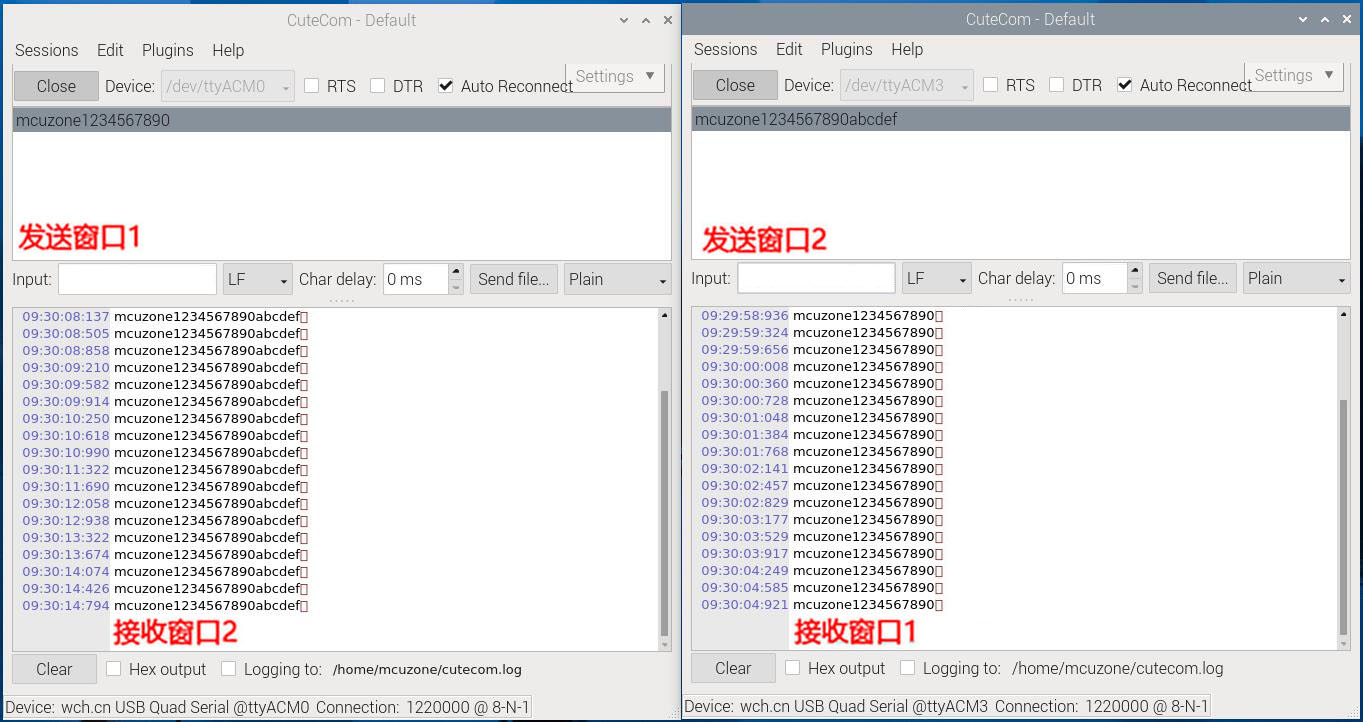Disable Auto Reconnect in right window

(x=1125, y=85)
